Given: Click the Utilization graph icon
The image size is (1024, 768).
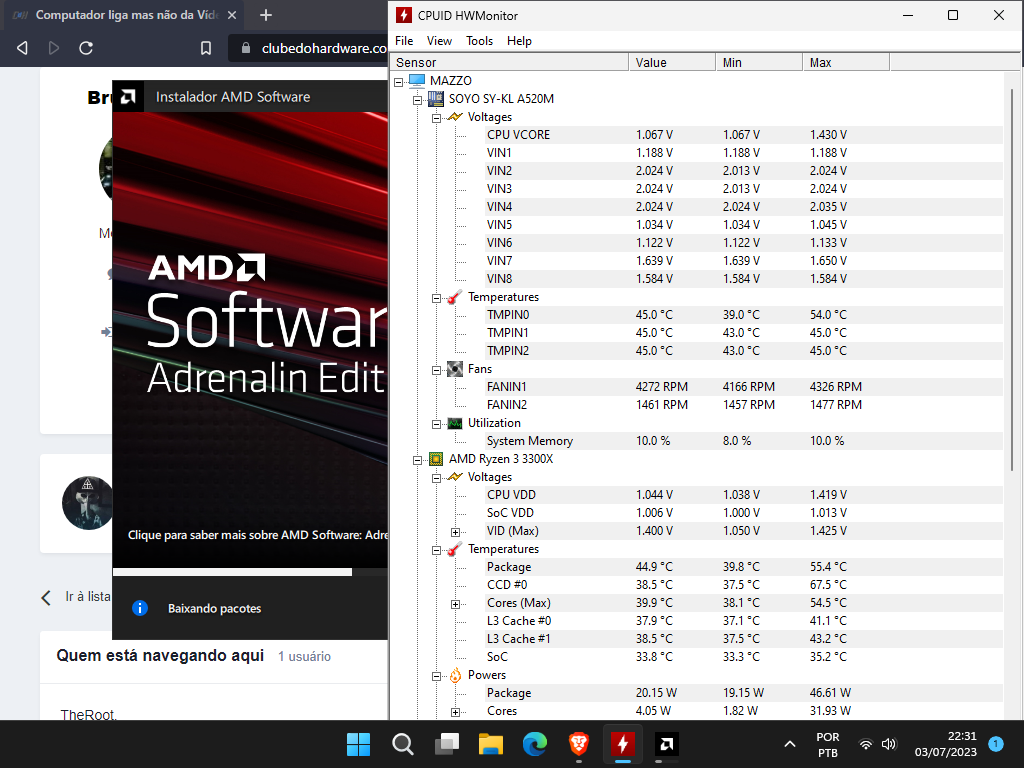Looking at the screenshot, I should 455,423.
